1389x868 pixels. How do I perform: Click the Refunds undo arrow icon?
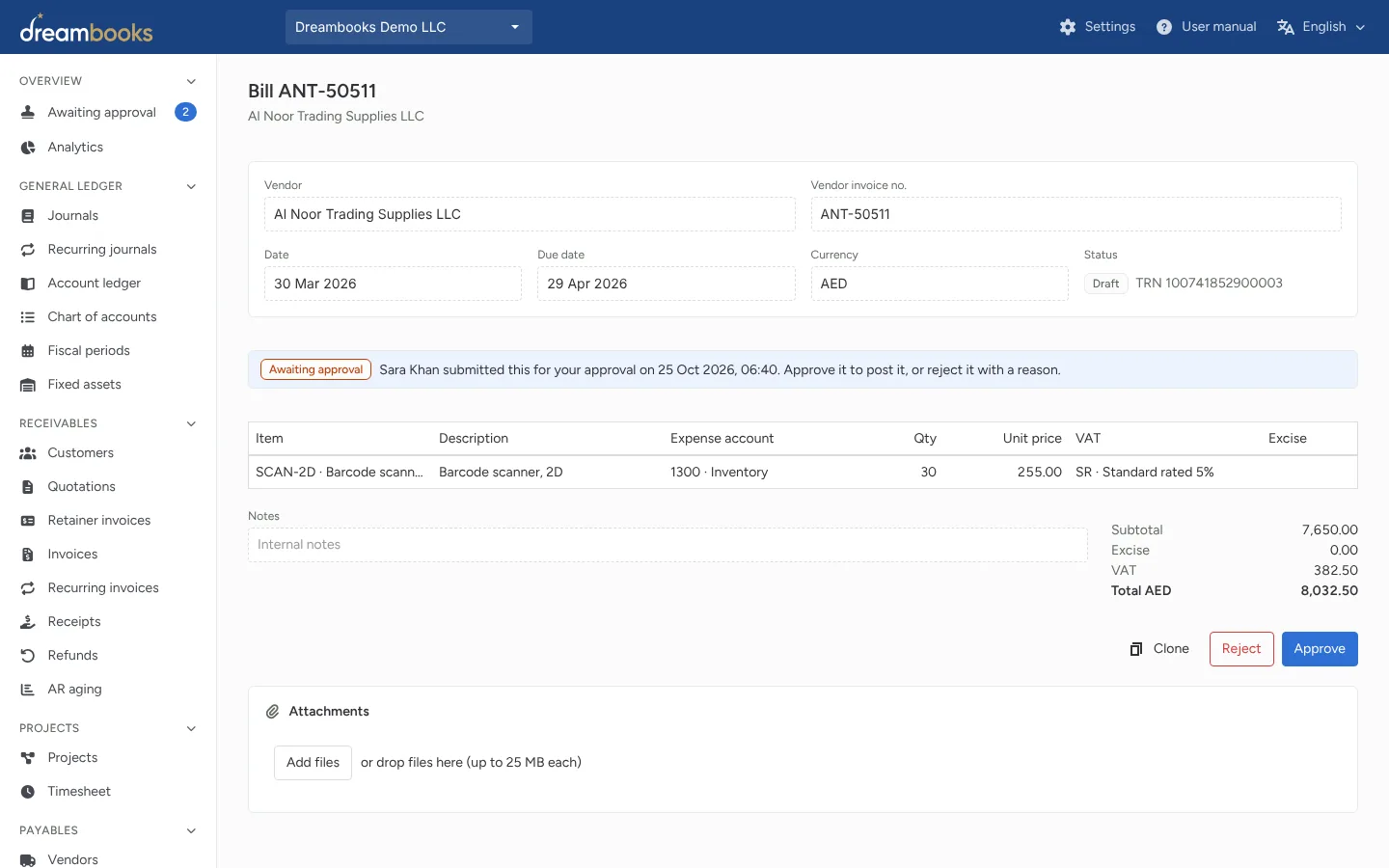(x=28, y=656)
